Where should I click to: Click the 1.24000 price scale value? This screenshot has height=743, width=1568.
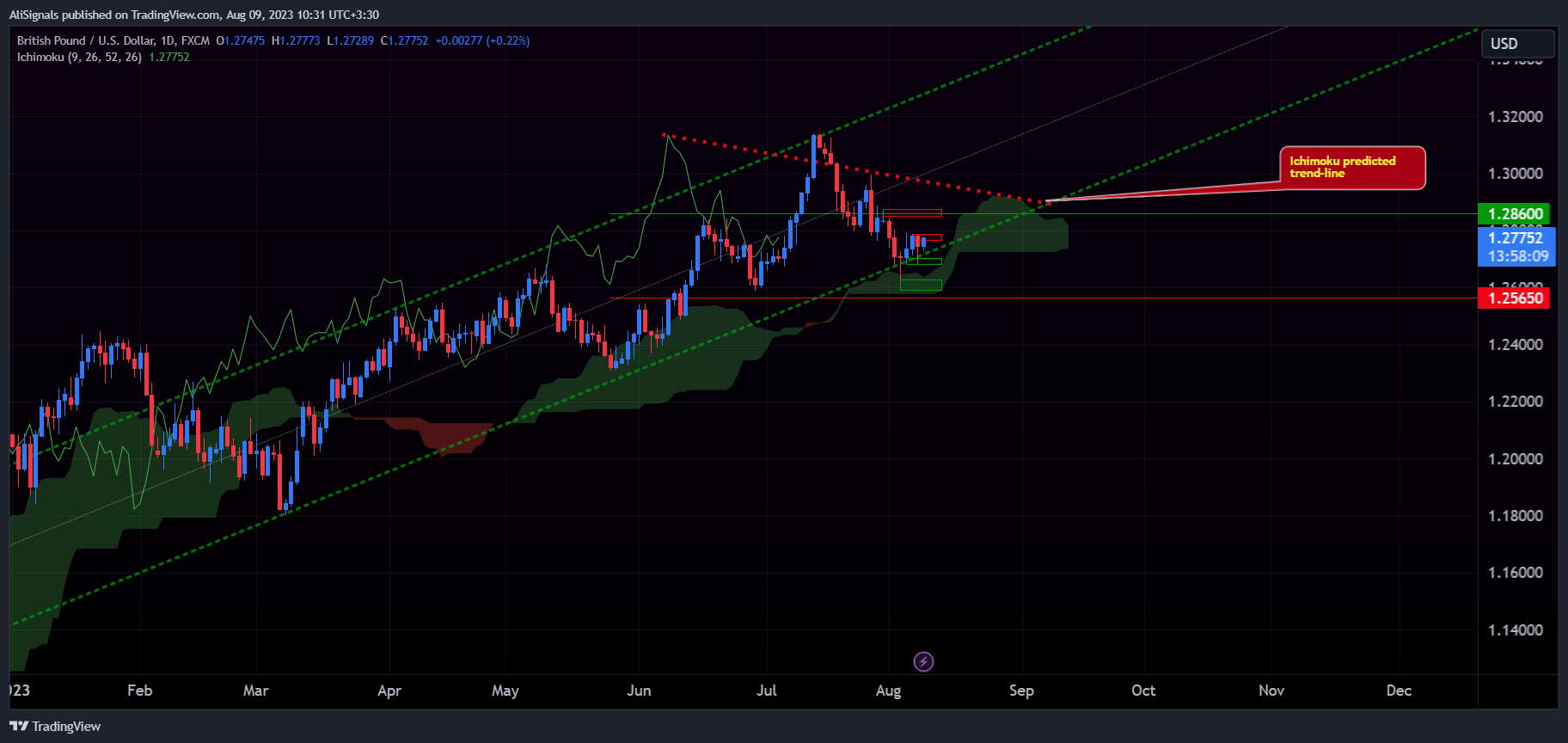(1516, 345)
